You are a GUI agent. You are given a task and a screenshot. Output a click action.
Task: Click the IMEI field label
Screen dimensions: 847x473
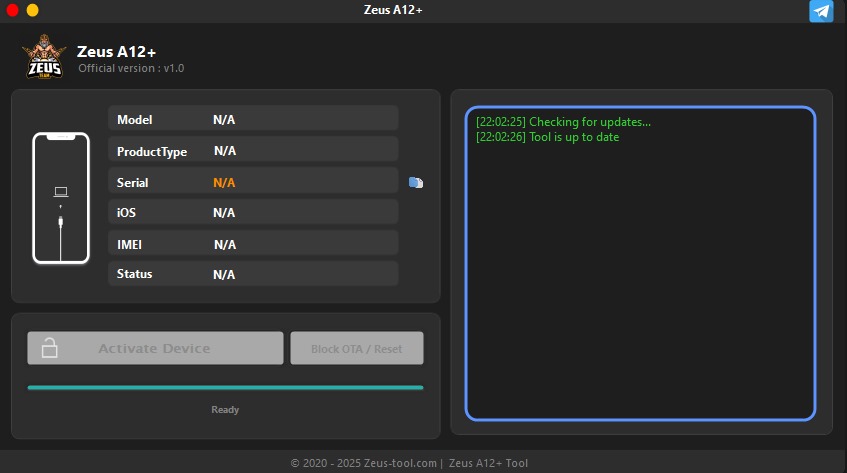tap(129, 245)
